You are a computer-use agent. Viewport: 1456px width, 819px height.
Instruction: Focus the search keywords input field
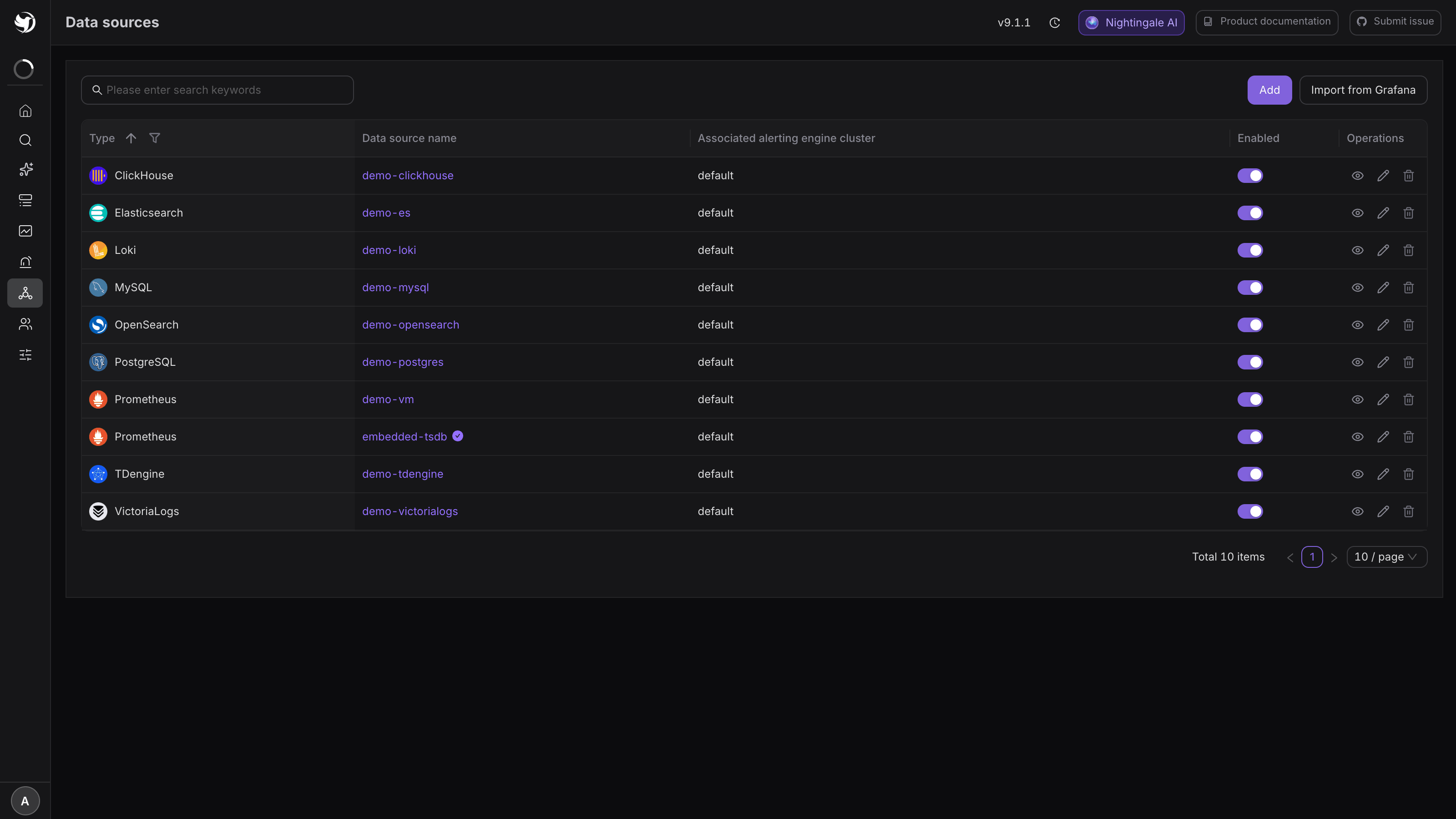click(x=217, y=90)
